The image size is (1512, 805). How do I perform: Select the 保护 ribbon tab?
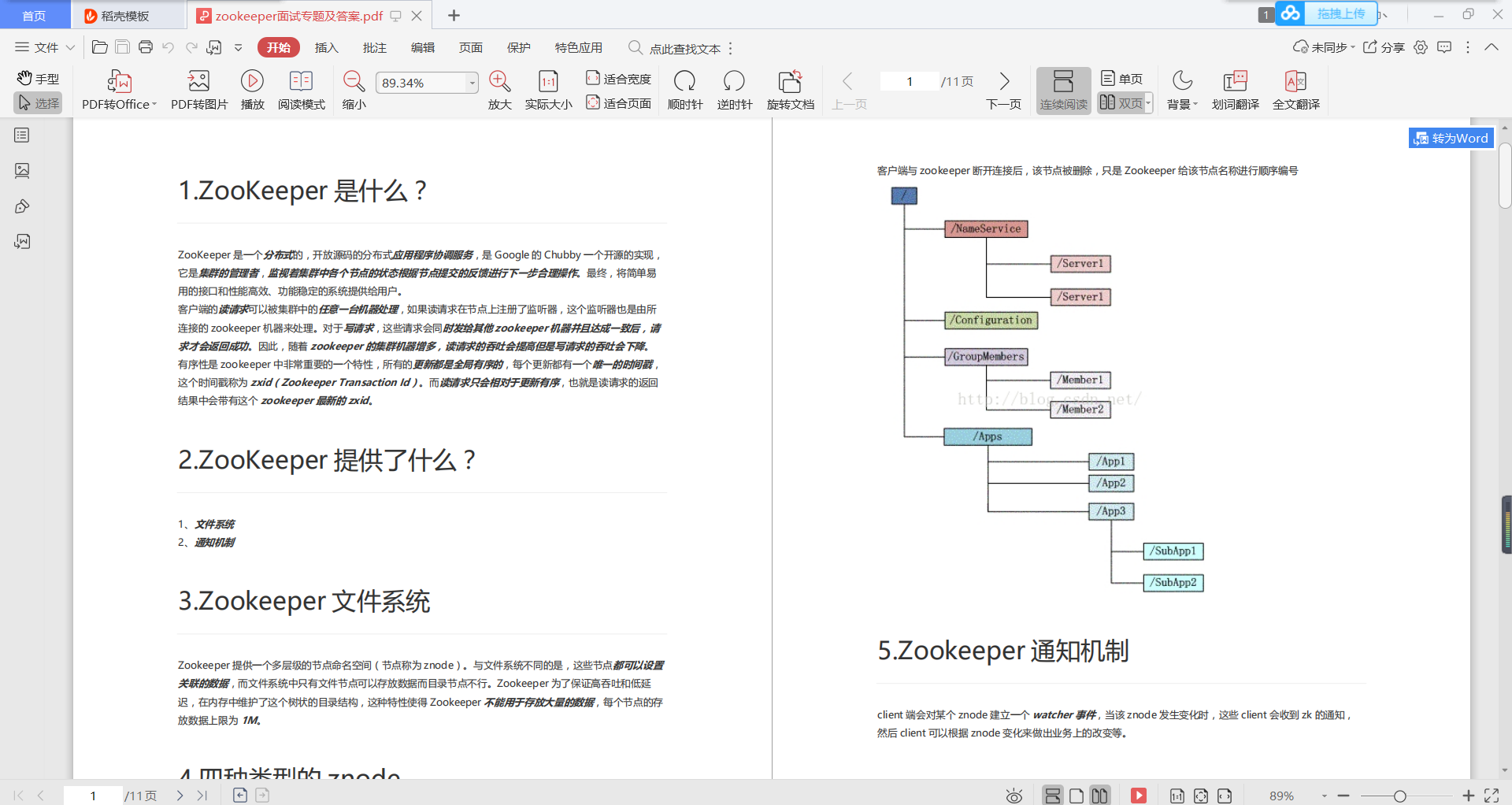pyautogui.click(x=518, y=47)
